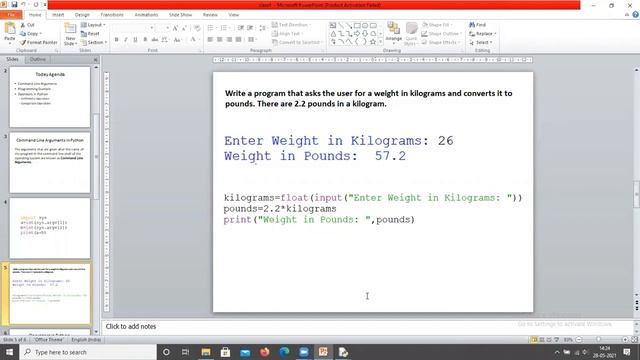Image resolution: width=640 pixels, height=360 pixels.
Task: Click the Save icon in quick access toolbar
Action: point(14,4)
